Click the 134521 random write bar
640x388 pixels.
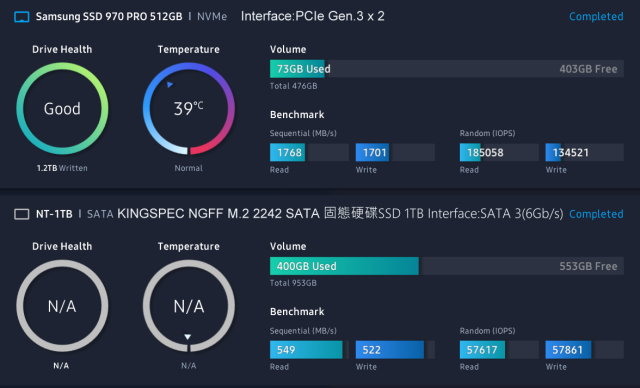click(x=584, y=153)
